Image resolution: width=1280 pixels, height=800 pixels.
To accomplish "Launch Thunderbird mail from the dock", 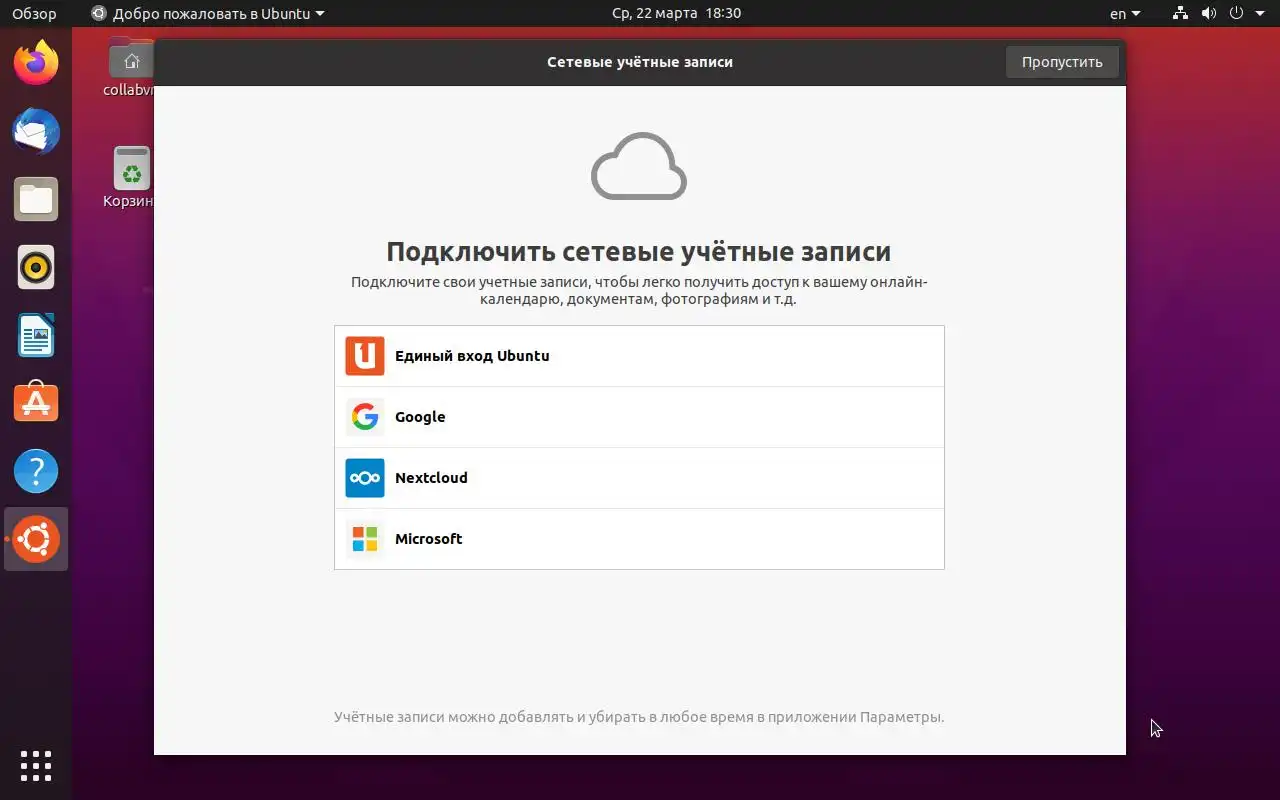I will (x=36, y=132).
